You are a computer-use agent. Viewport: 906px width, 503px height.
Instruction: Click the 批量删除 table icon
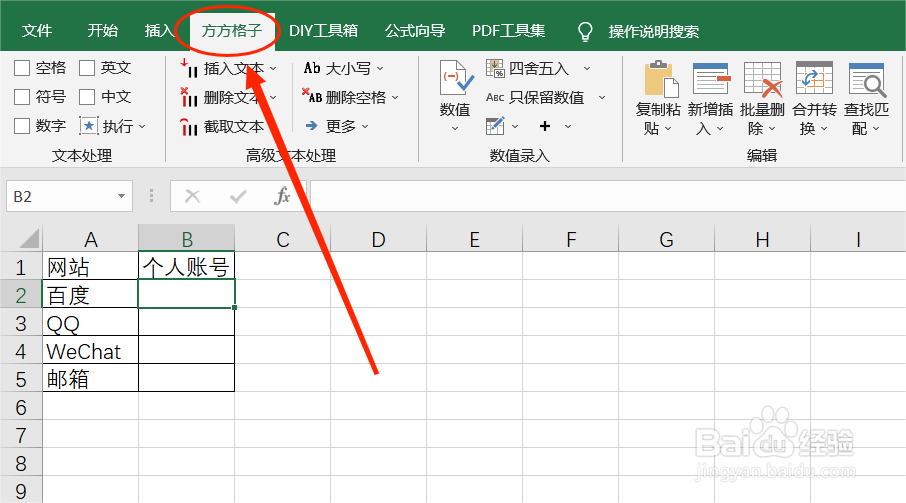coord(763,79)
